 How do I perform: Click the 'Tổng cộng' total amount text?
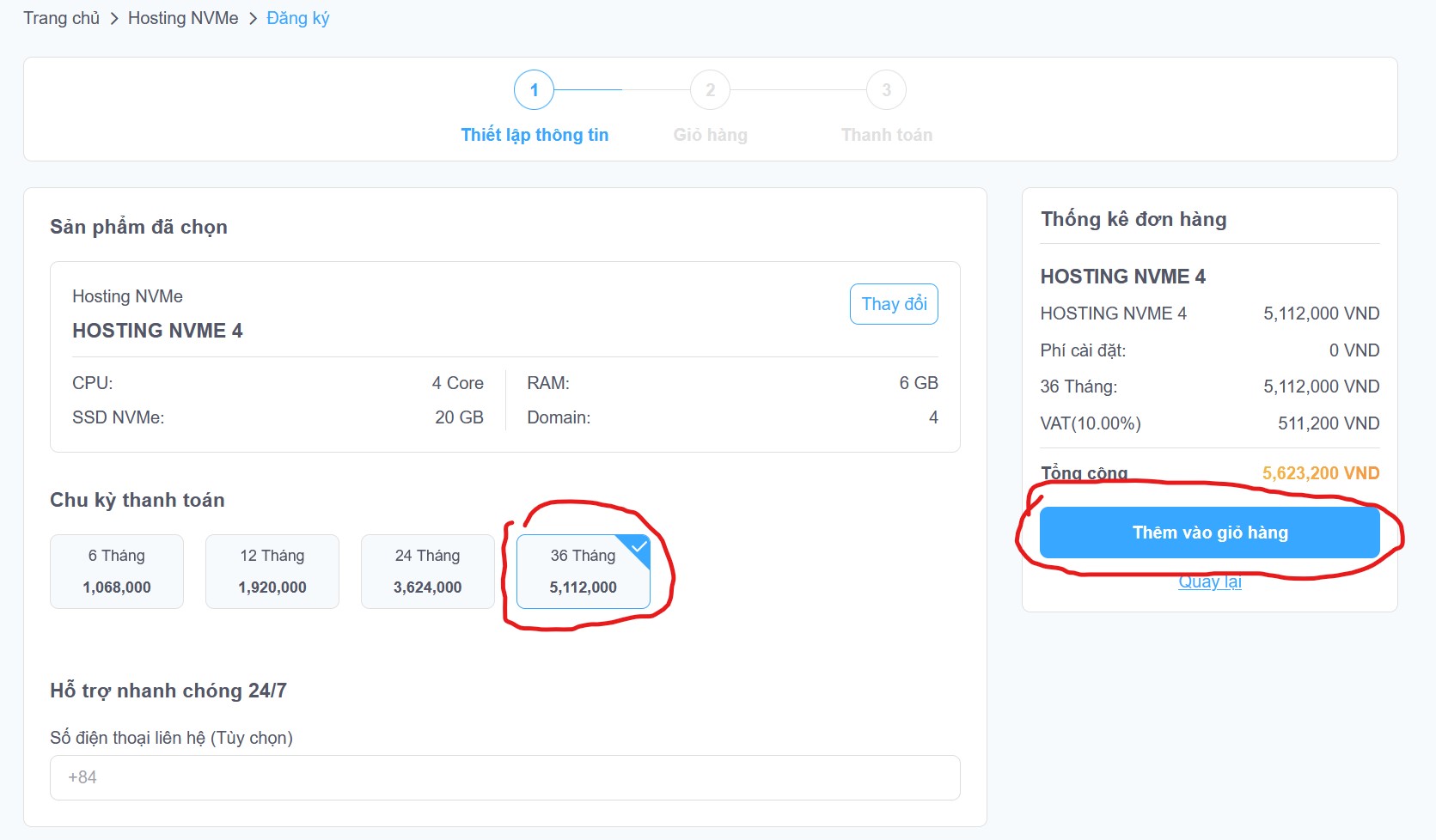point(1083,472)
